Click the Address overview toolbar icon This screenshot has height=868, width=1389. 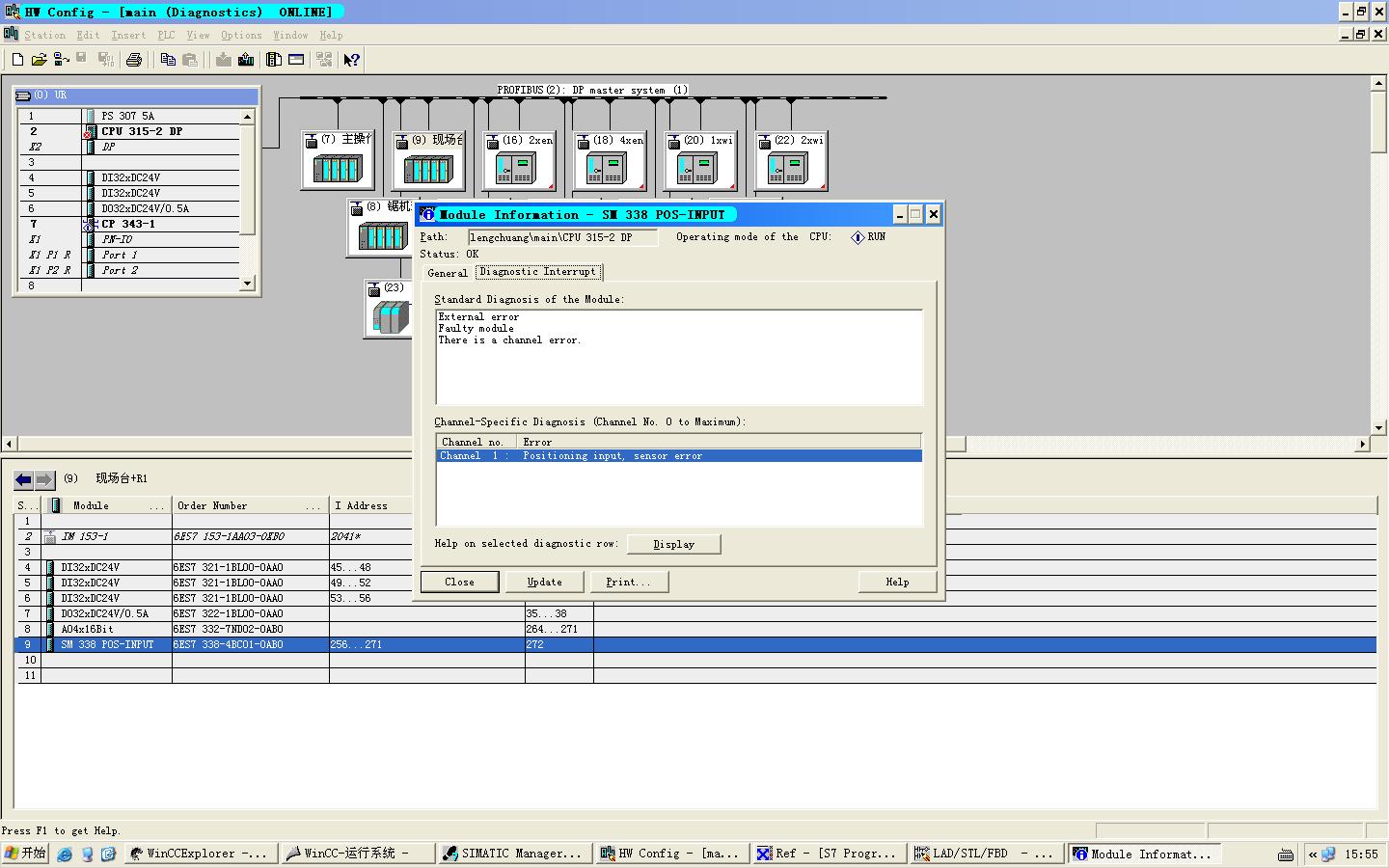(x=296, y=60)
